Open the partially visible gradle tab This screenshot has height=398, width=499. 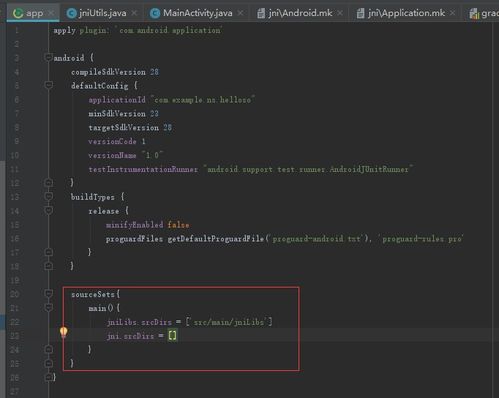[484, 13]
